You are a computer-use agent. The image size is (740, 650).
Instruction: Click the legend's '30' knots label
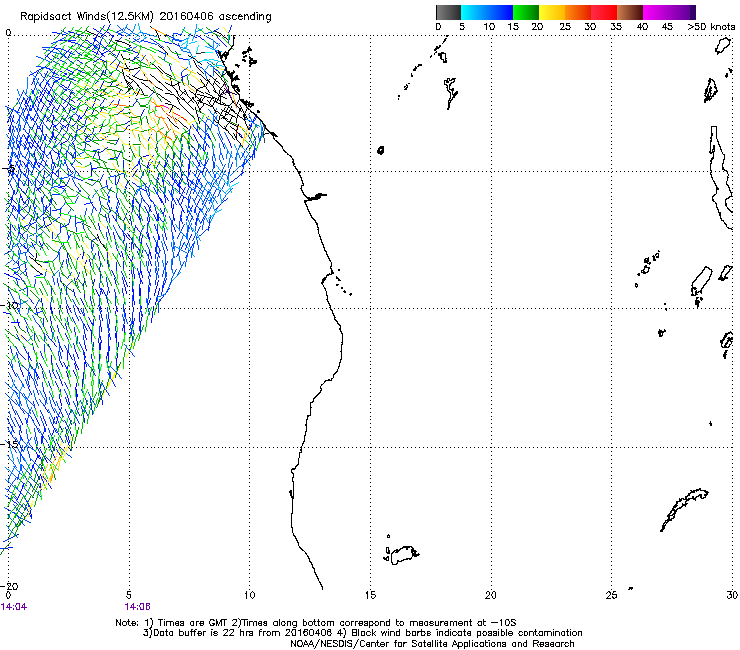590,27
